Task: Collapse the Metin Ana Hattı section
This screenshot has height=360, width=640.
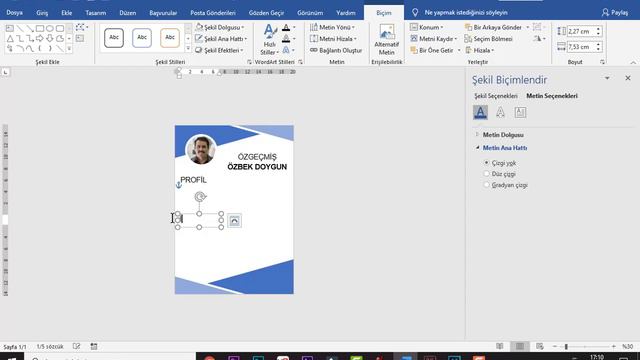Action: point(504,148)
